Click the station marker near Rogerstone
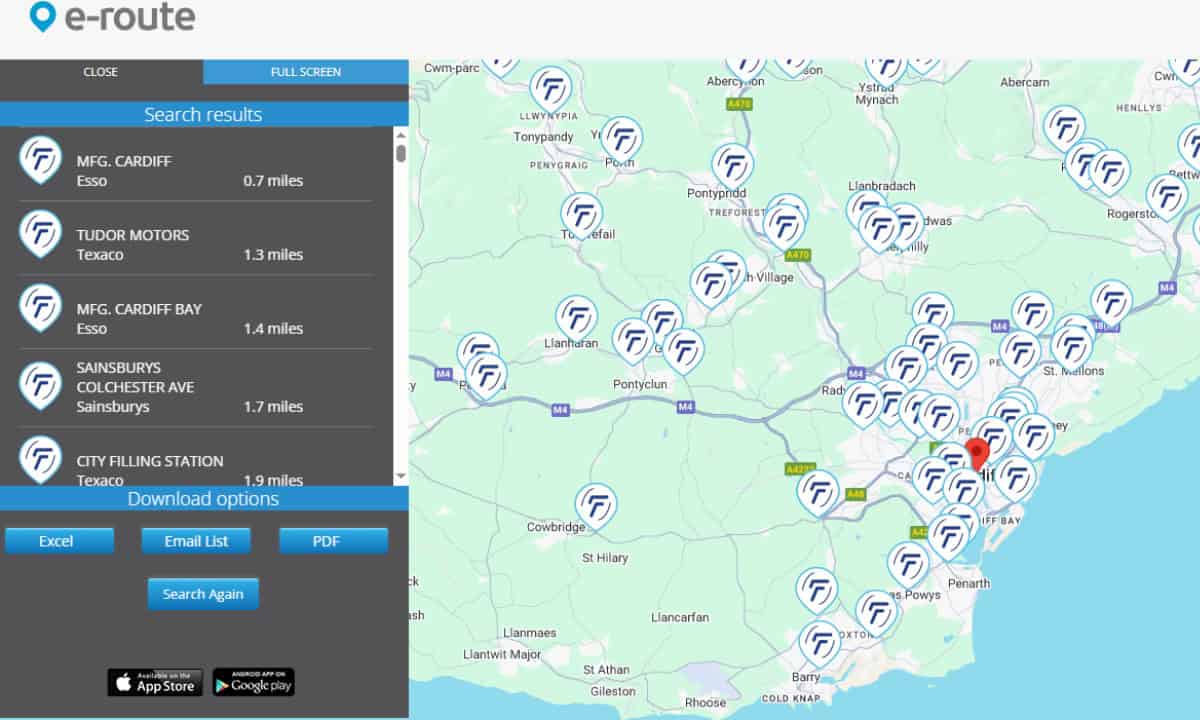Screen dimensions: 1200x720 pos(1166,197)
